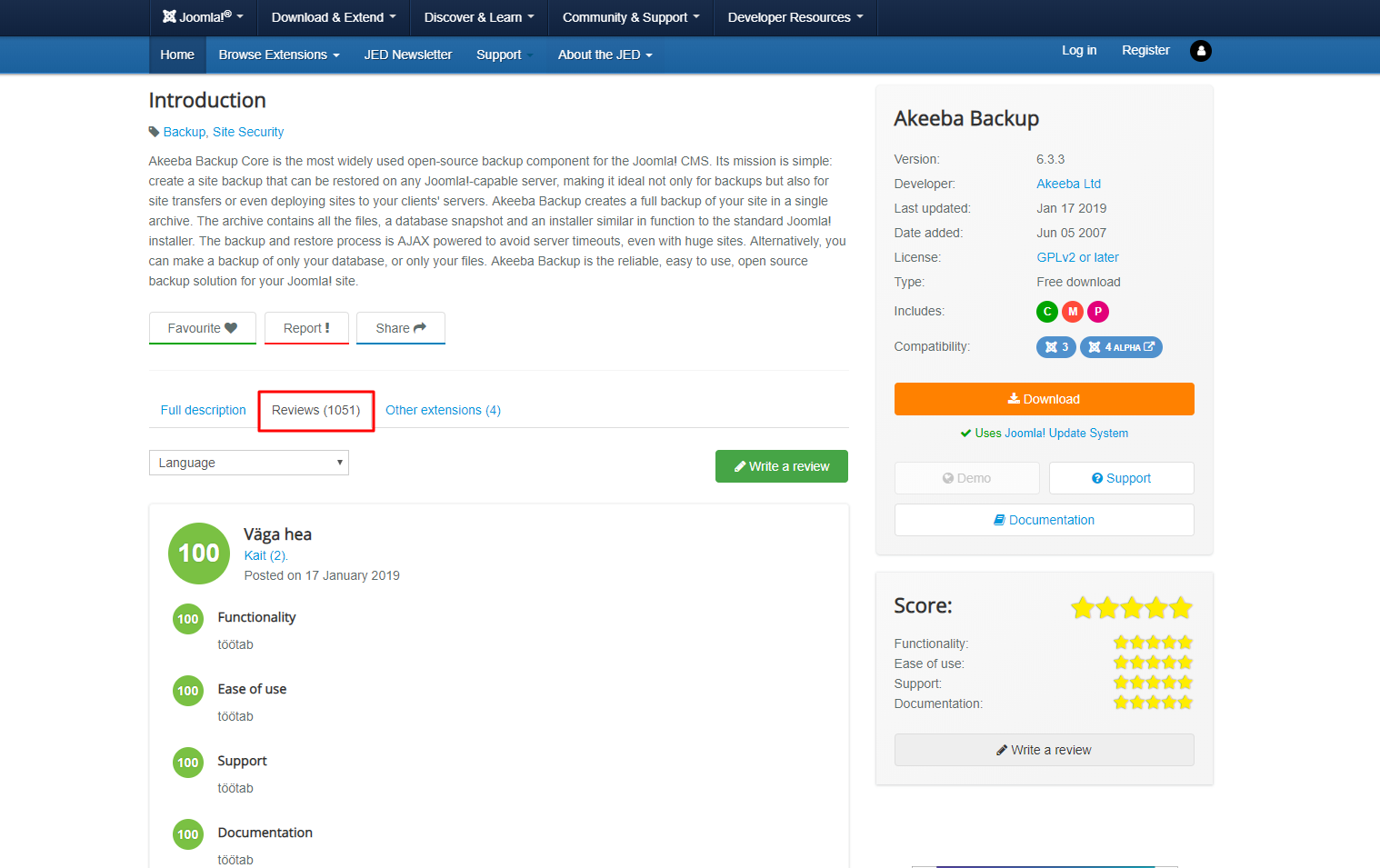Viewport: 1380px width, 868px height.
Task: Click the green Write a review button
Action: 781,466
